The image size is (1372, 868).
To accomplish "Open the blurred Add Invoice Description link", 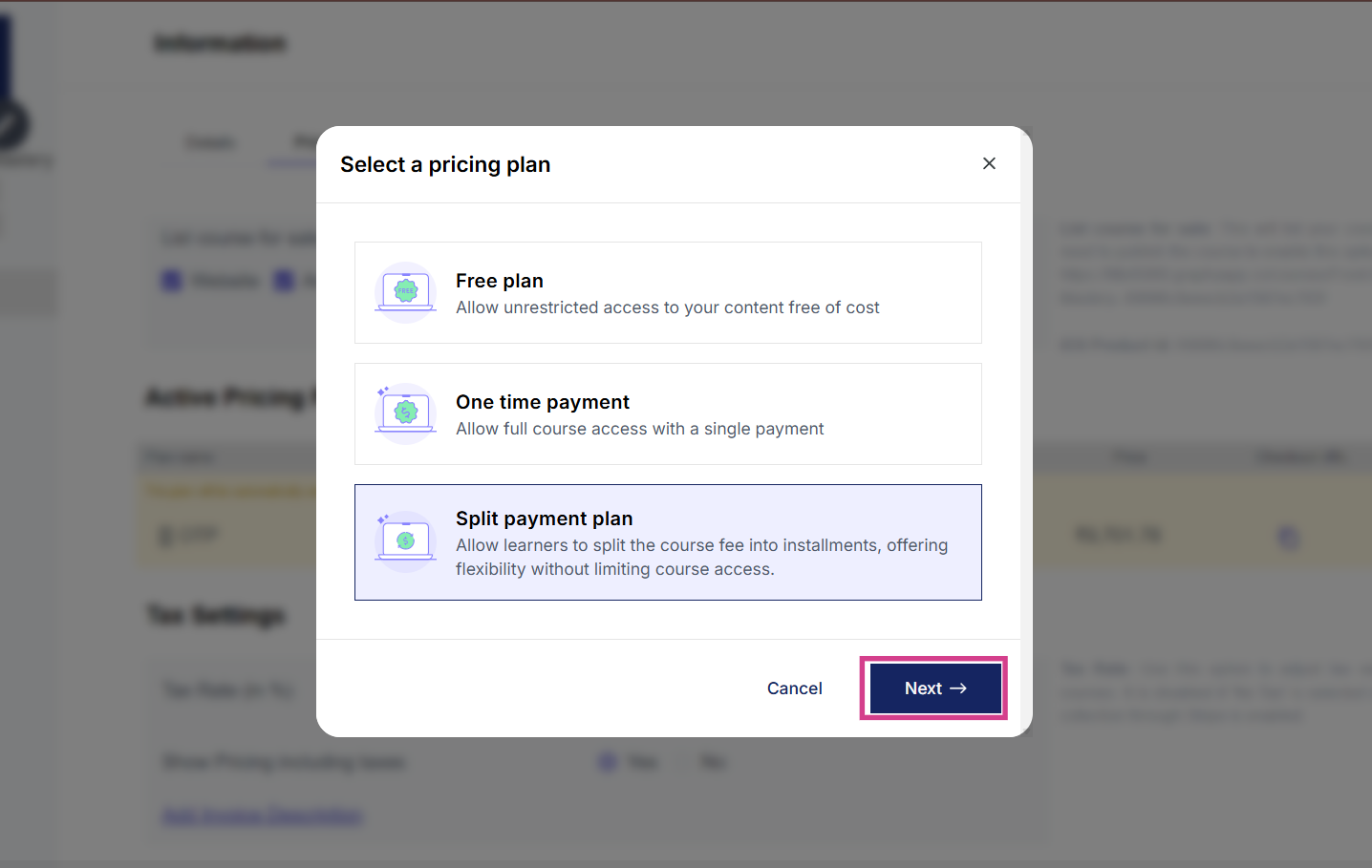I will click(x=263, y=815).
